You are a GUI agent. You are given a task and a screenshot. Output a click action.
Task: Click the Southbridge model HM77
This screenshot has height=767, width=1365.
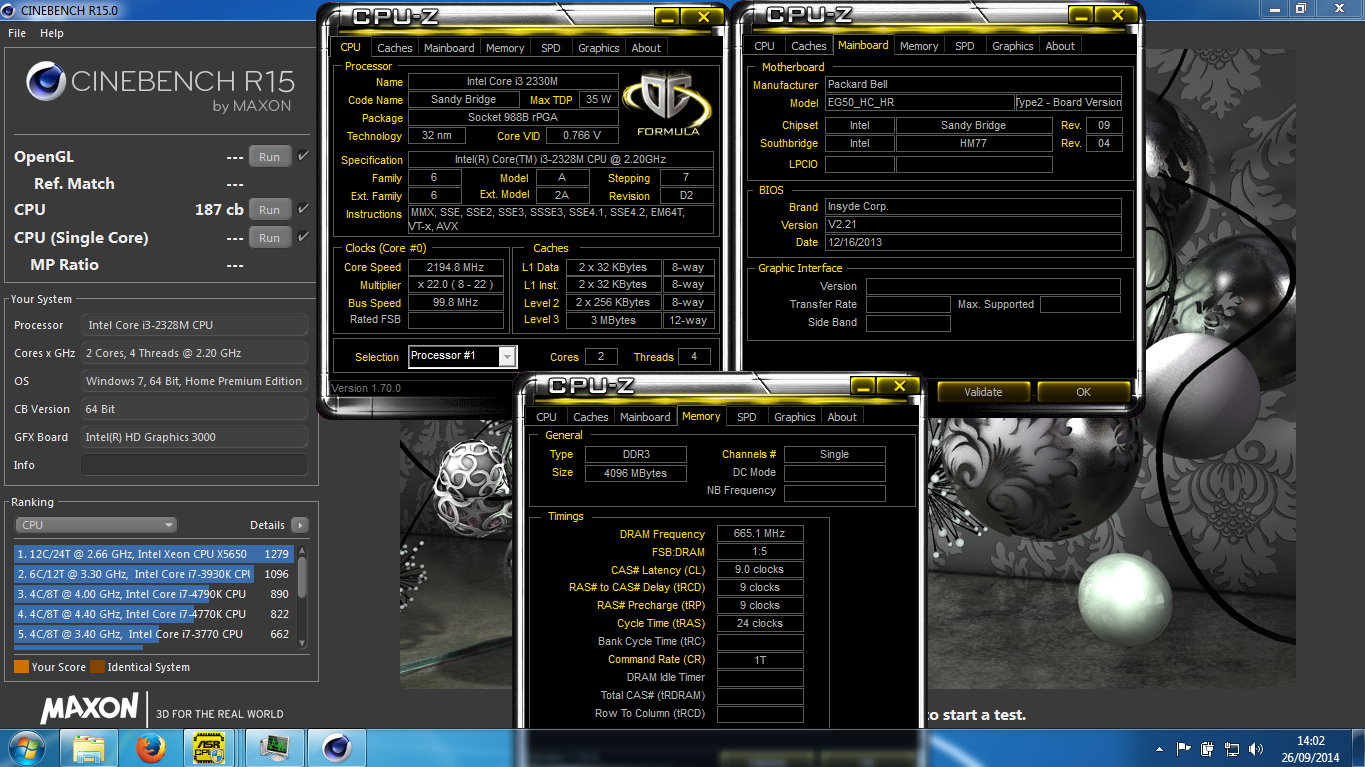(974, 143)
